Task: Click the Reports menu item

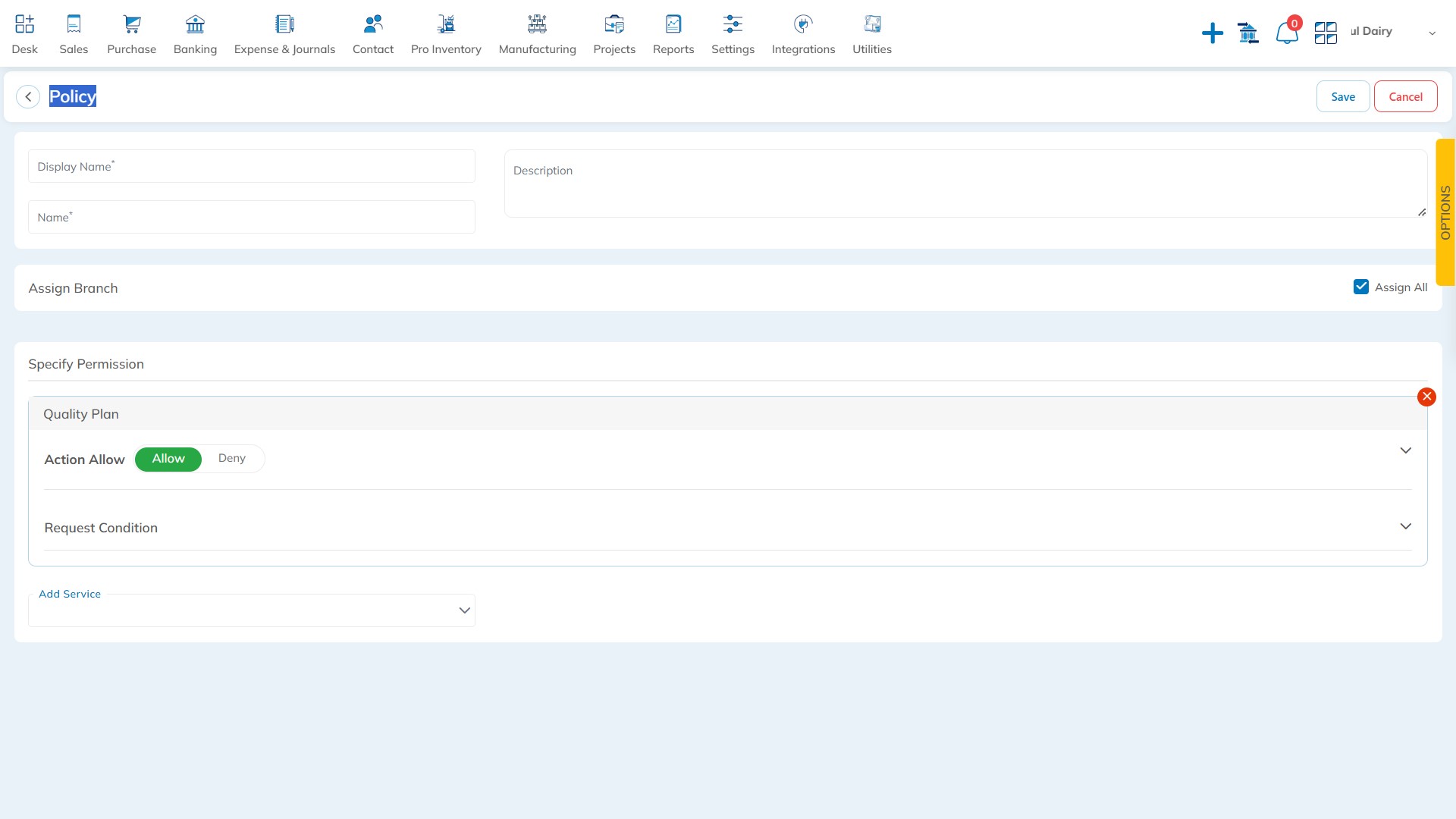Action: tap(673, 33)
